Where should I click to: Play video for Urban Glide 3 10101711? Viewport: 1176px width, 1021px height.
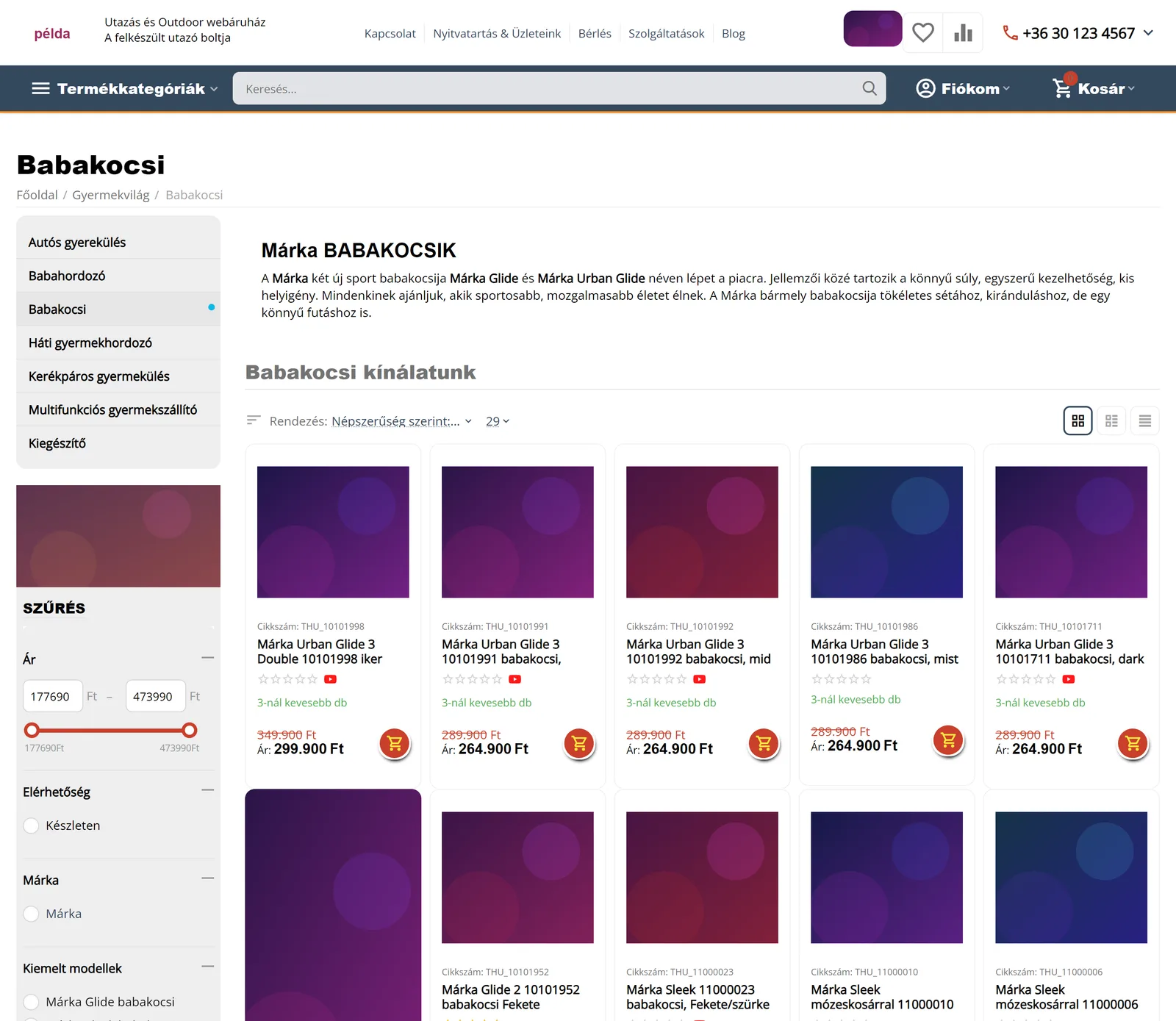(1069, 679)
